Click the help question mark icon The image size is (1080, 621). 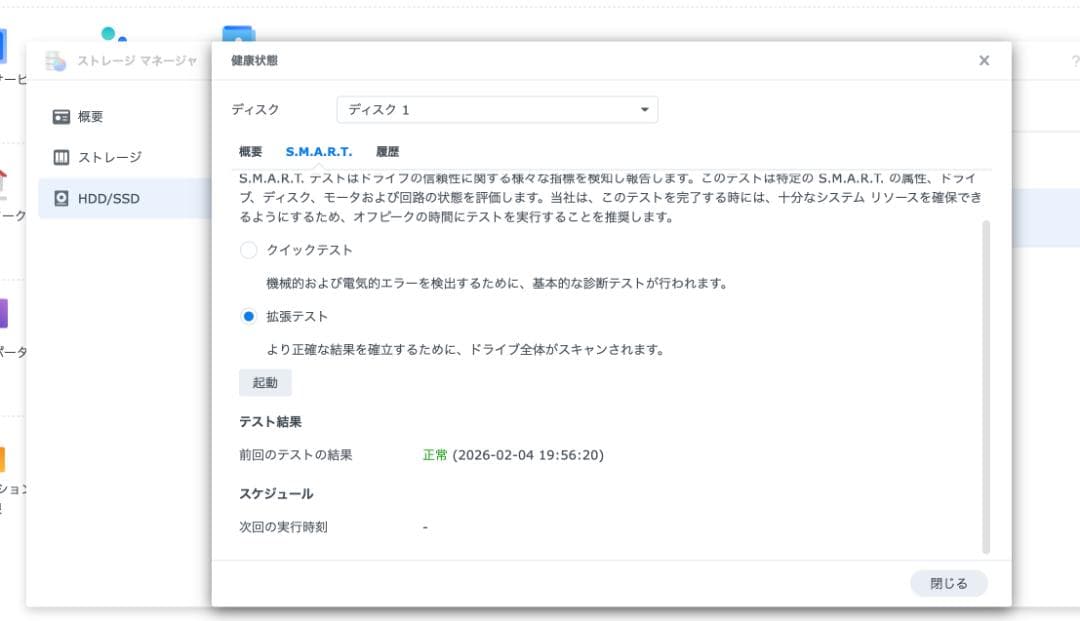pos(1075,61)
